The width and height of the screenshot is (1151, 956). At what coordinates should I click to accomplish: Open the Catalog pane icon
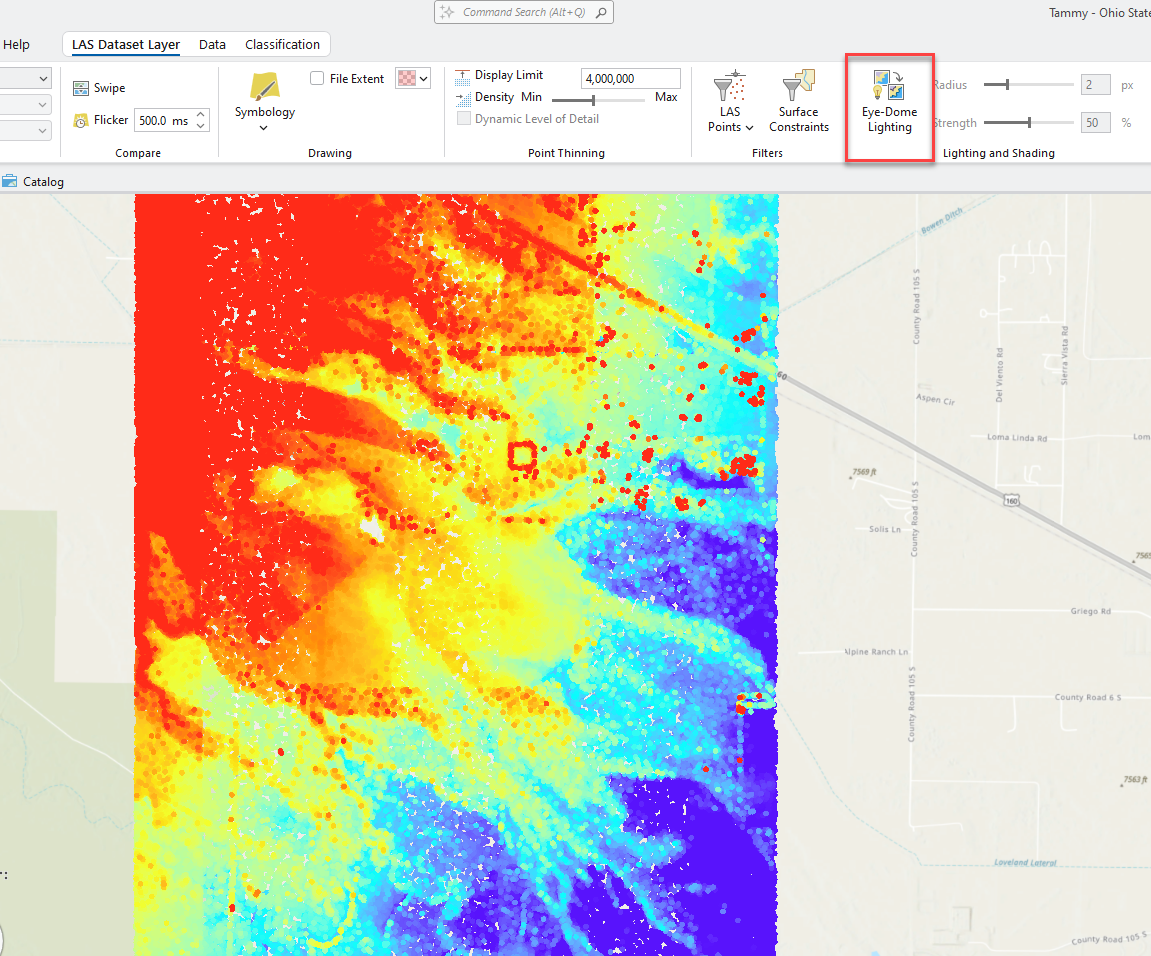pos(10,181)
